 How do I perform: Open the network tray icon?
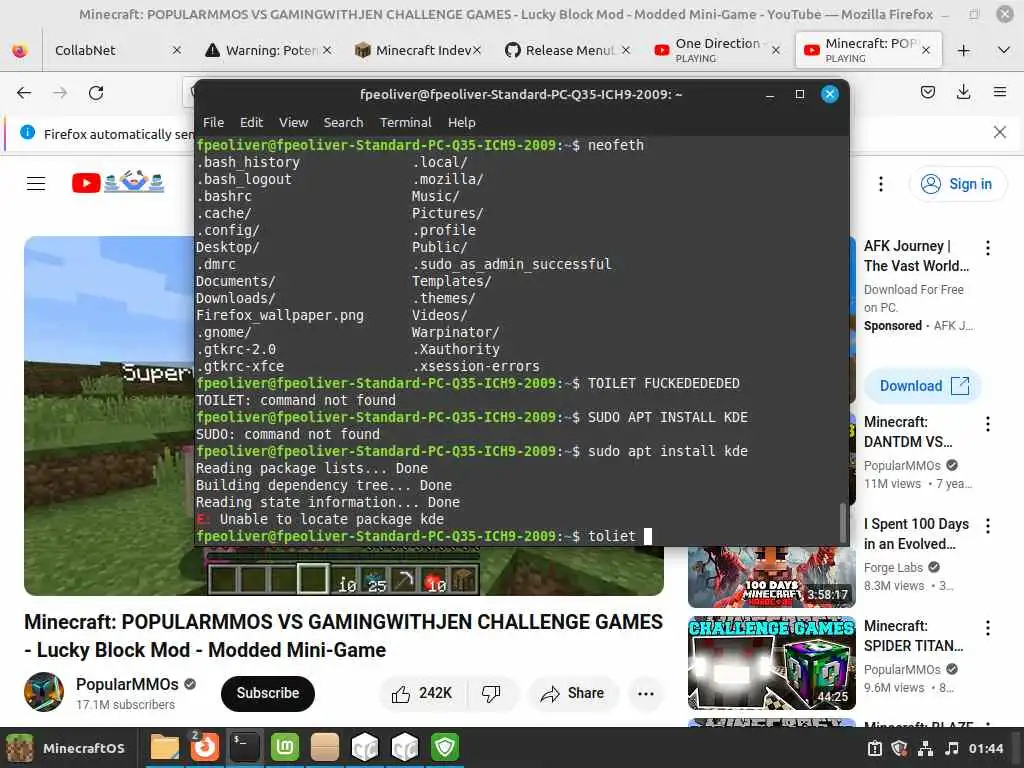pos(925,748)
